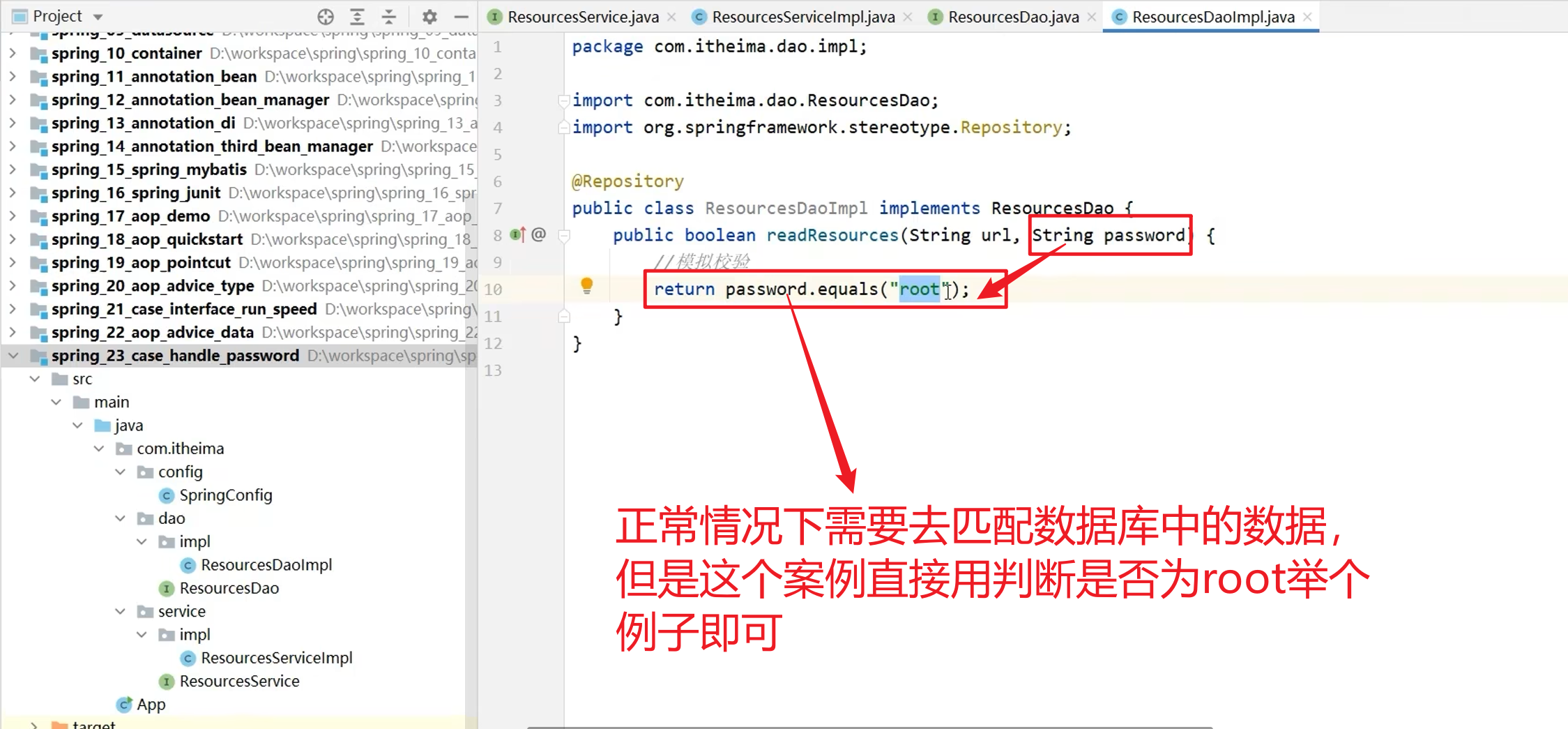The width and height of the screenshot is (1568, 729).
Task: Select the main folder in the tree
Action: pos(112,402)
